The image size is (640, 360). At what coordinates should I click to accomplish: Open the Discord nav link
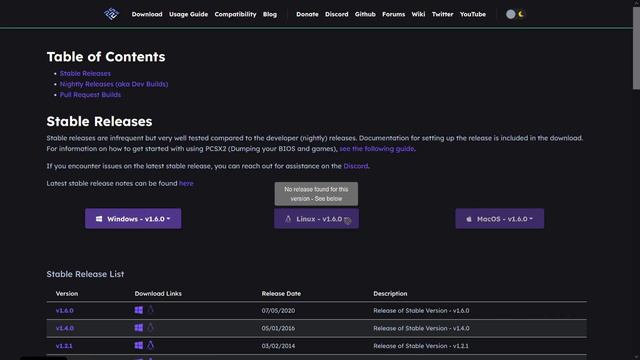click(x=337, y=14)
